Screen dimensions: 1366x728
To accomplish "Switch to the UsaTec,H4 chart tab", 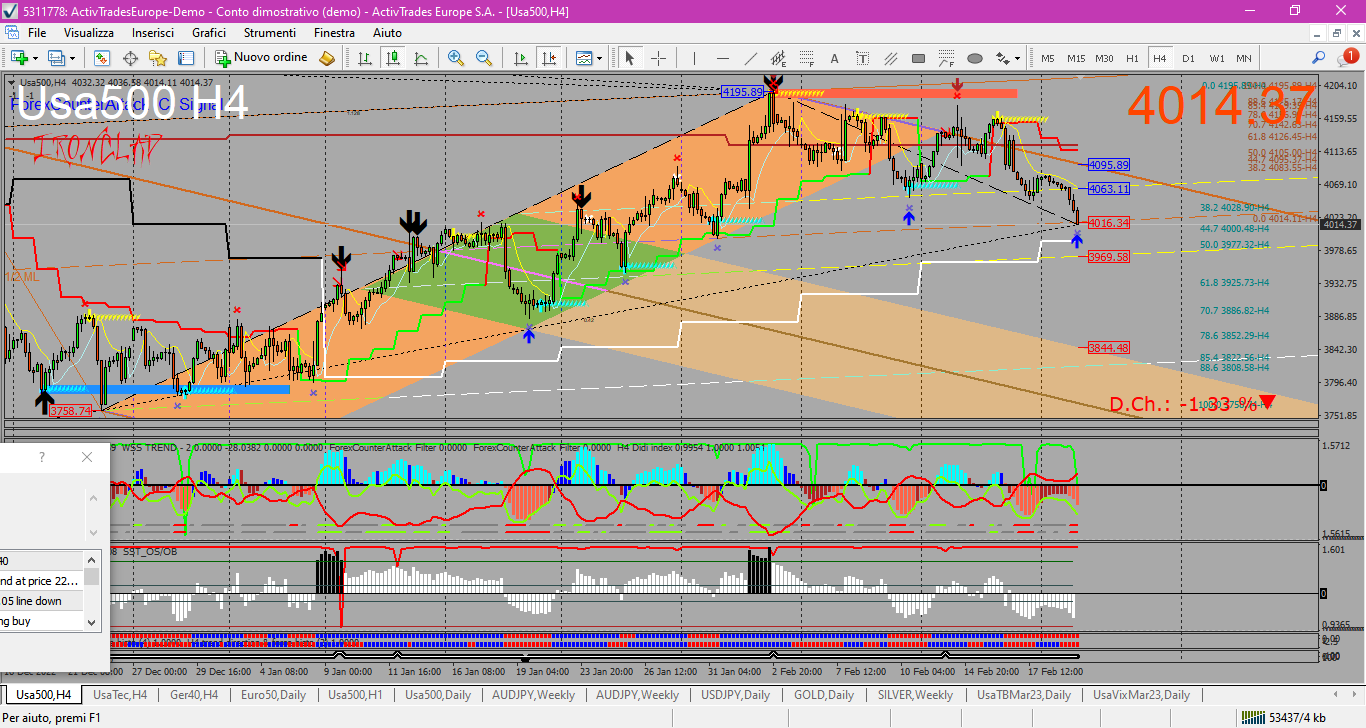I will click(x=120, y=695).
